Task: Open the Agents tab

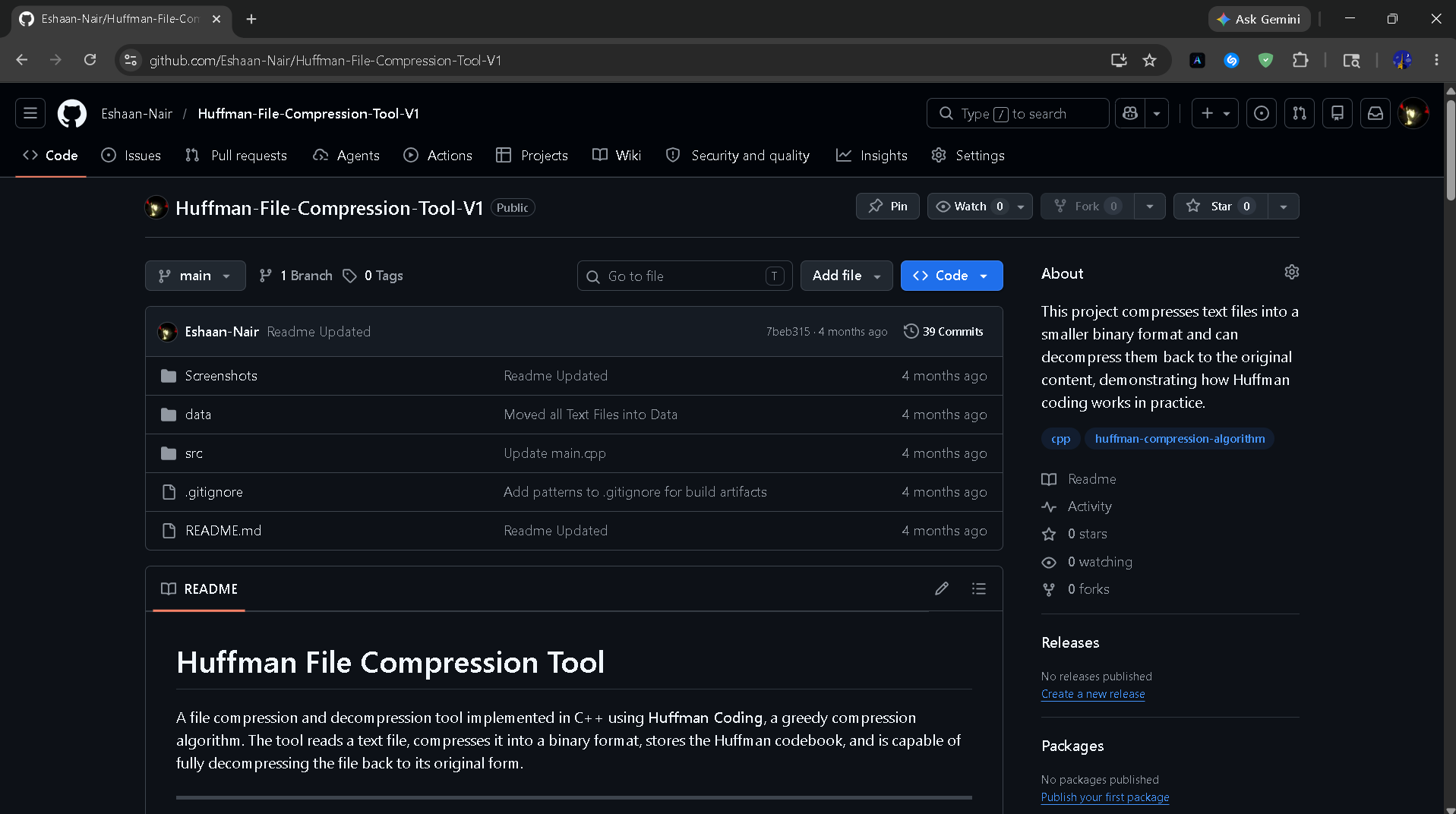Action: 346,155
